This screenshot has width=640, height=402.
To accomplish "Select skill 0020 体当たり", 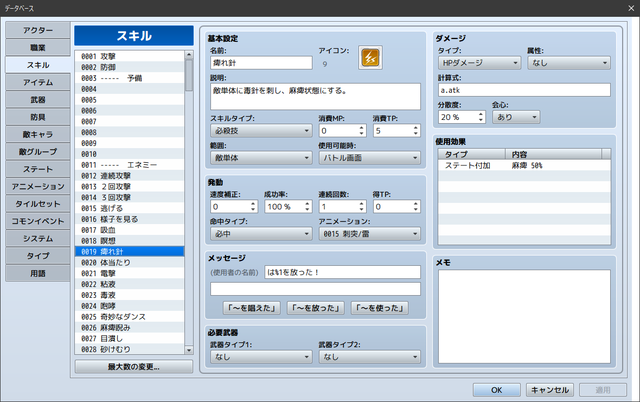I will 129,262.
